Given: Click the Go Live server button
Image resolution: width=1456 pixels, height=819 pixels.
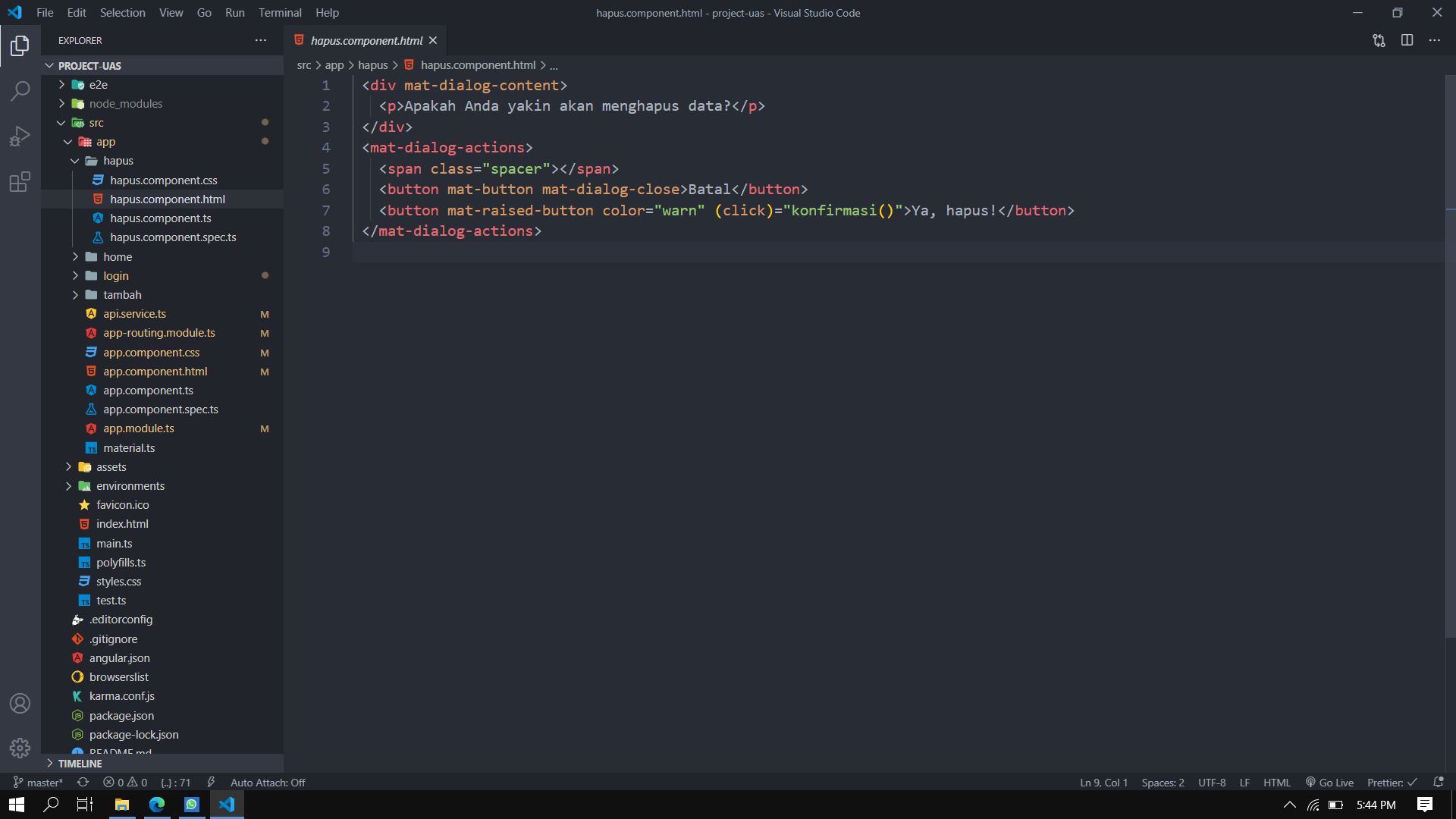Looking at the screenshot, I should 1329,783.
